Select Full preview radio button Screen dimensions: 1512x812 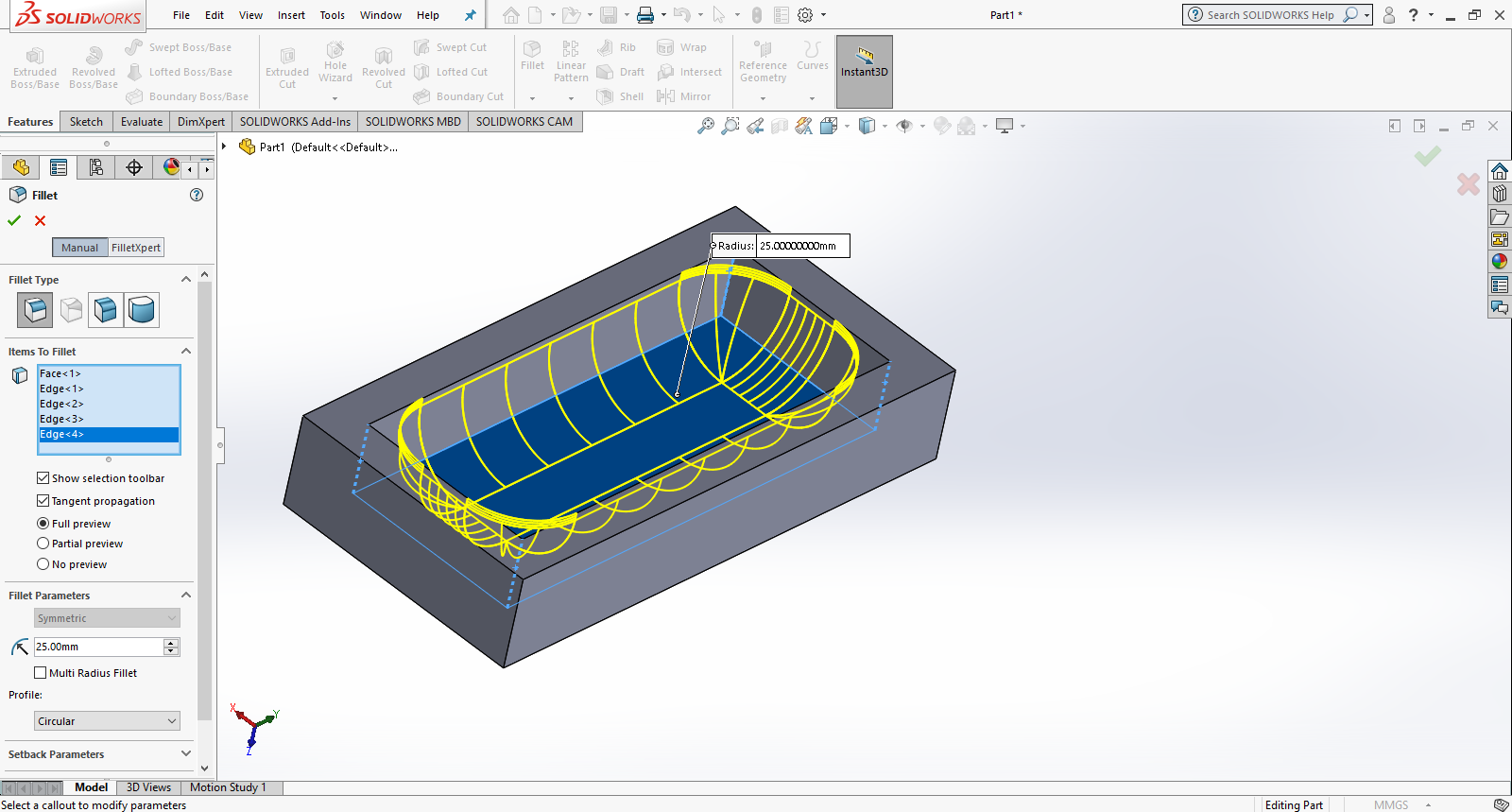pyautogui.click(x=43, y=524)
